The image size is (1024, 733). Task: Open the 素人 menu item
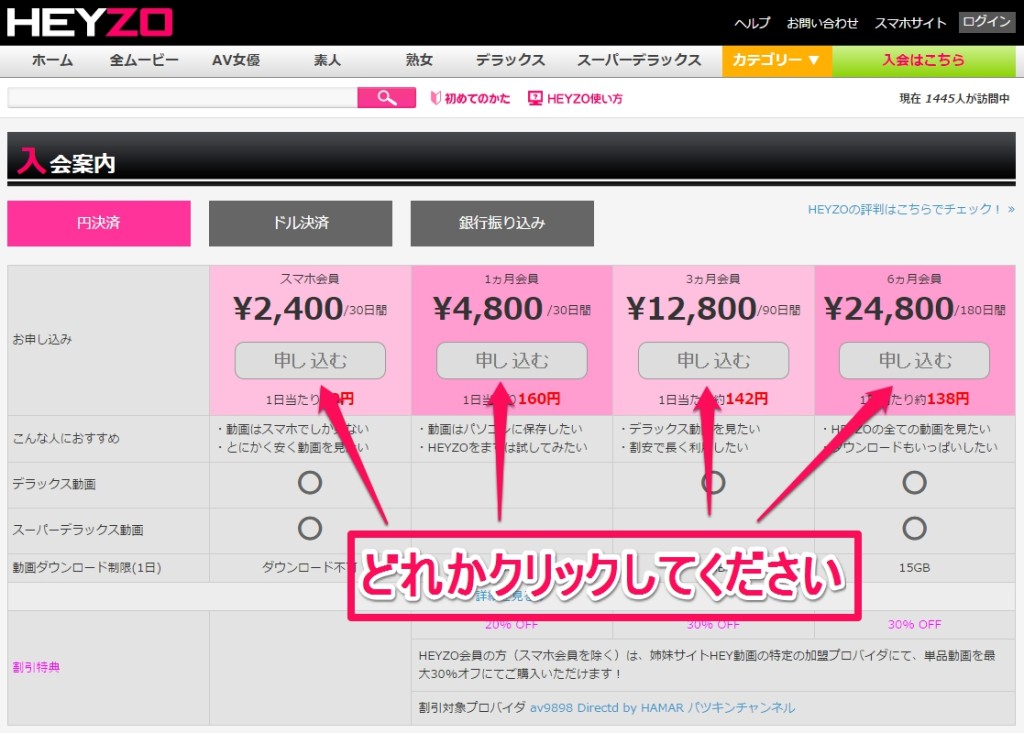tap(327, 60)
